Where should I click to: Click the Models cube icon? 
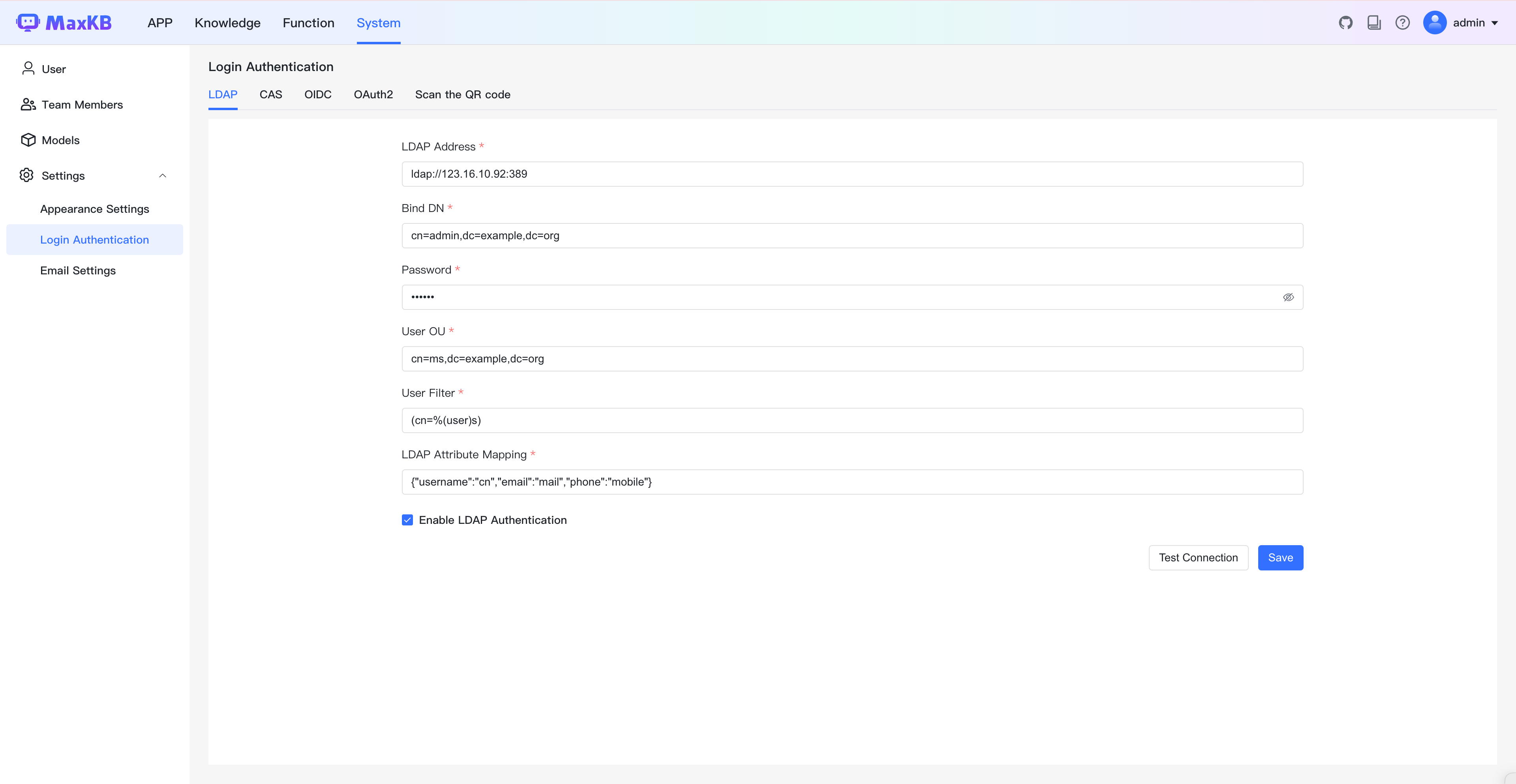28,139
